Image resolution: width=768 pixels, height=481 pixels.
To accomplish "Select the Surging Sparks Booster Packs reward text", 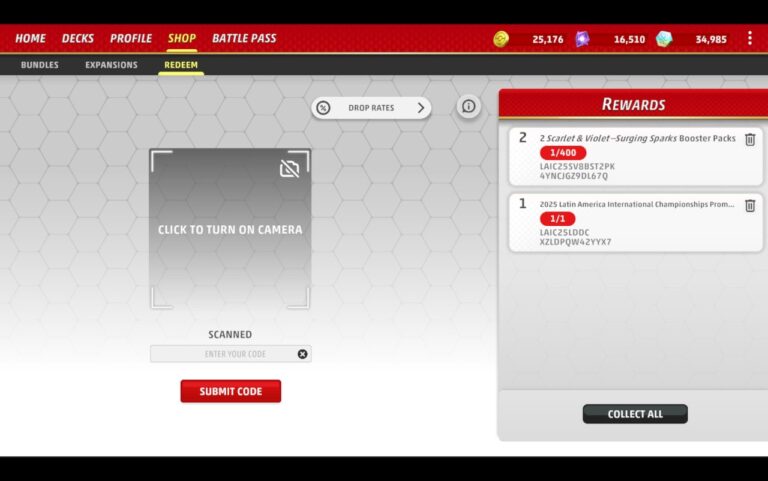I will pos(638,138).
